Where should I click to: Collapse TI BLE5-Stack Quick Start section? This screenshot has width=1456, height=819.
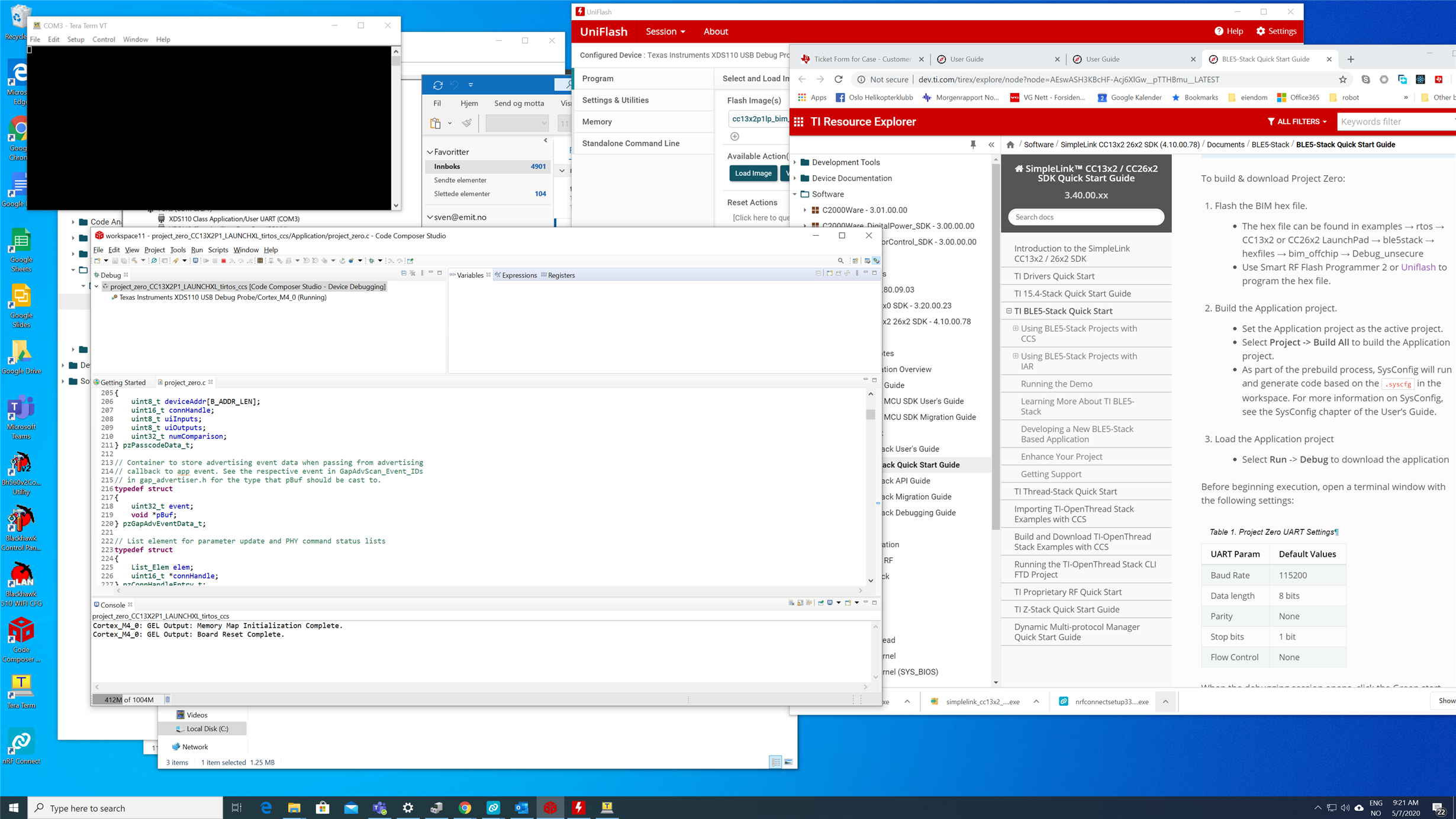1009,311
